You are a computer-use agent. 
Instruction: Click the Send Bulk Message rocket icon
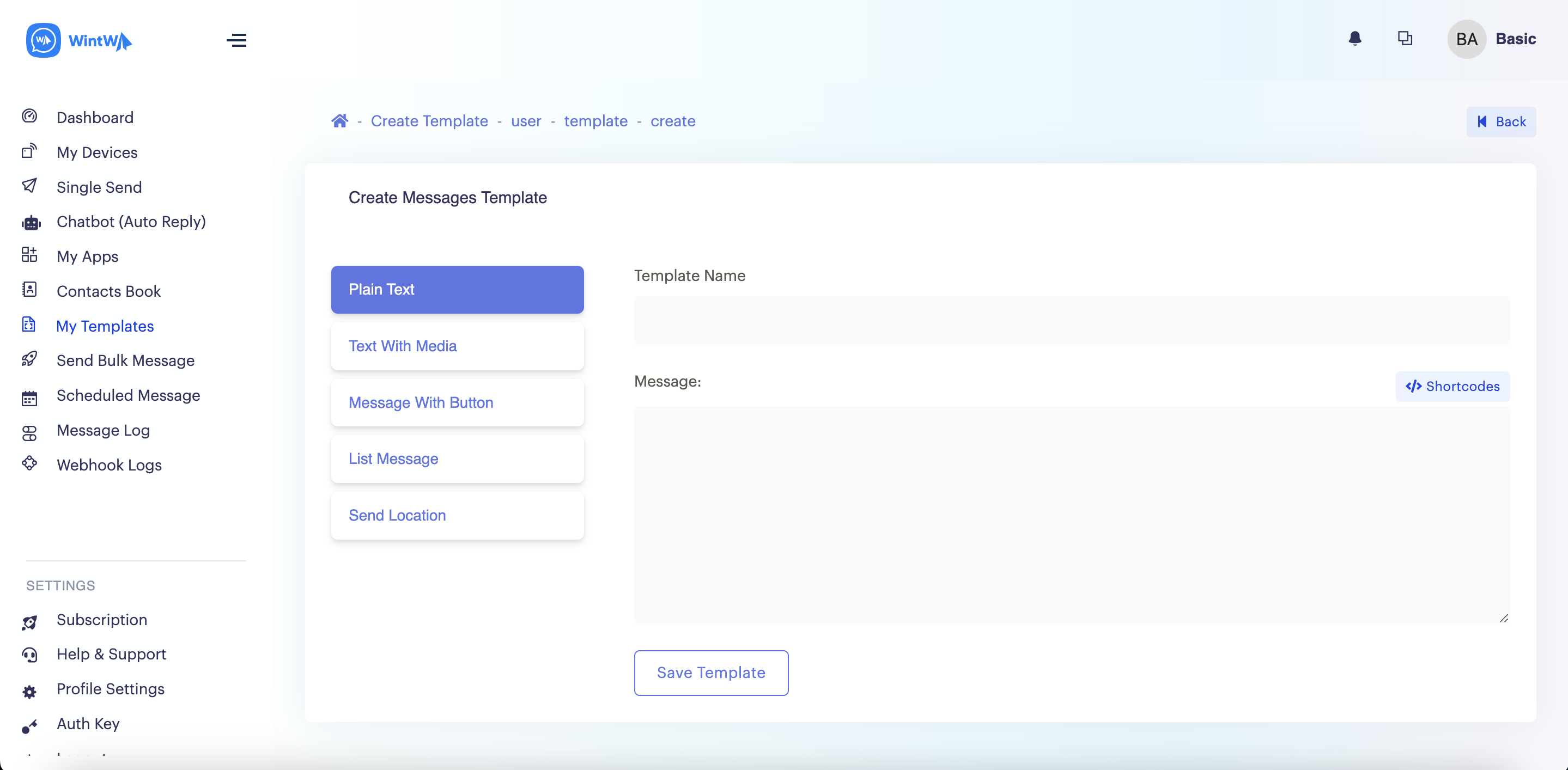click(x=29, y=359)
